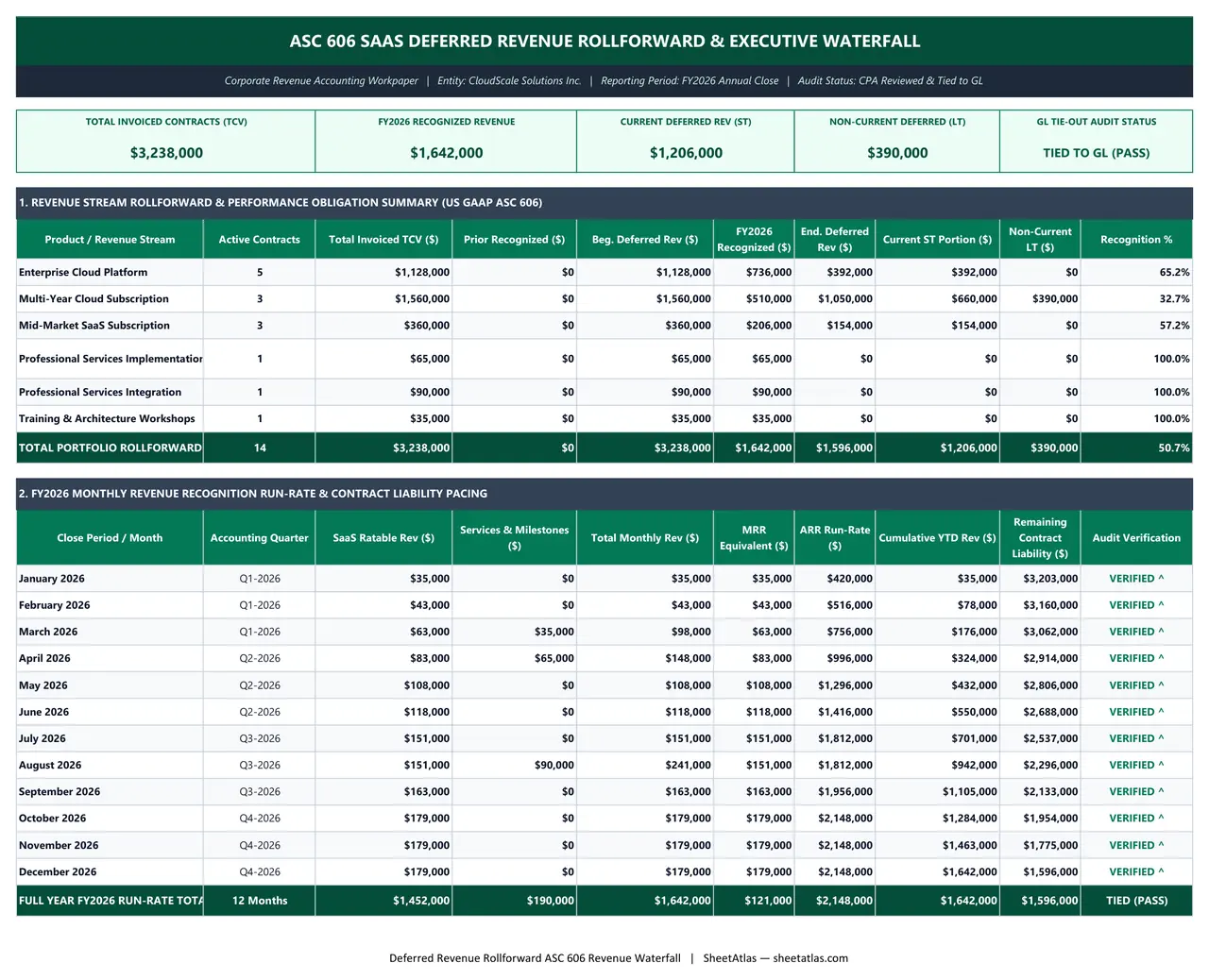The width and height of the screenshot is (1209, 980).
Task: Click the sheetatlas.com footer text
Action: click(x=810, y=957)
